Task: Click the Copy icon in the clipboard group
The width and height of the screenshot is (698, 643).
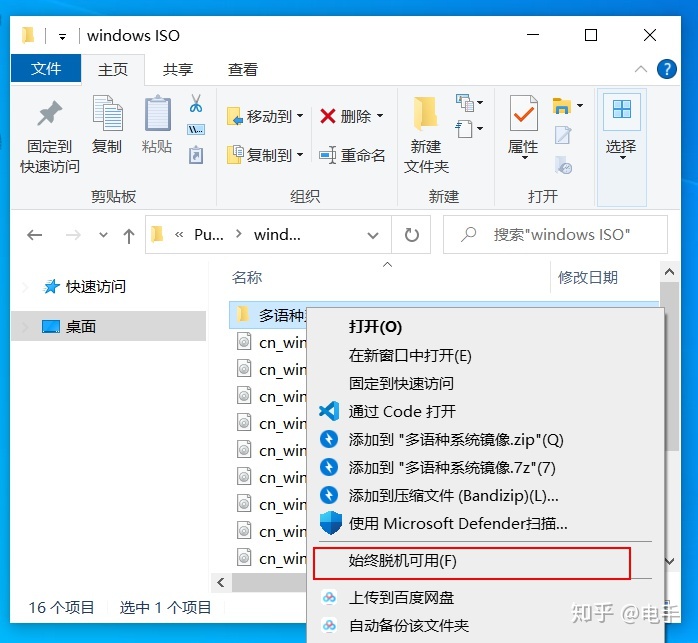Action: 107,113
